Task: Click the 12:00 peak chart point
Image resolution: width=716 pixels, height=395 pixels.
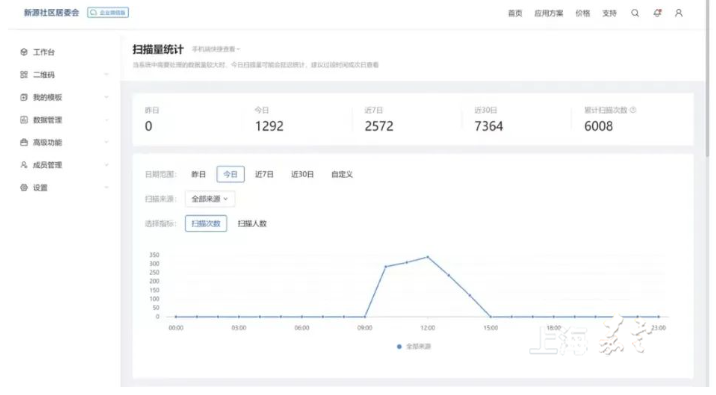Action: 427,257
